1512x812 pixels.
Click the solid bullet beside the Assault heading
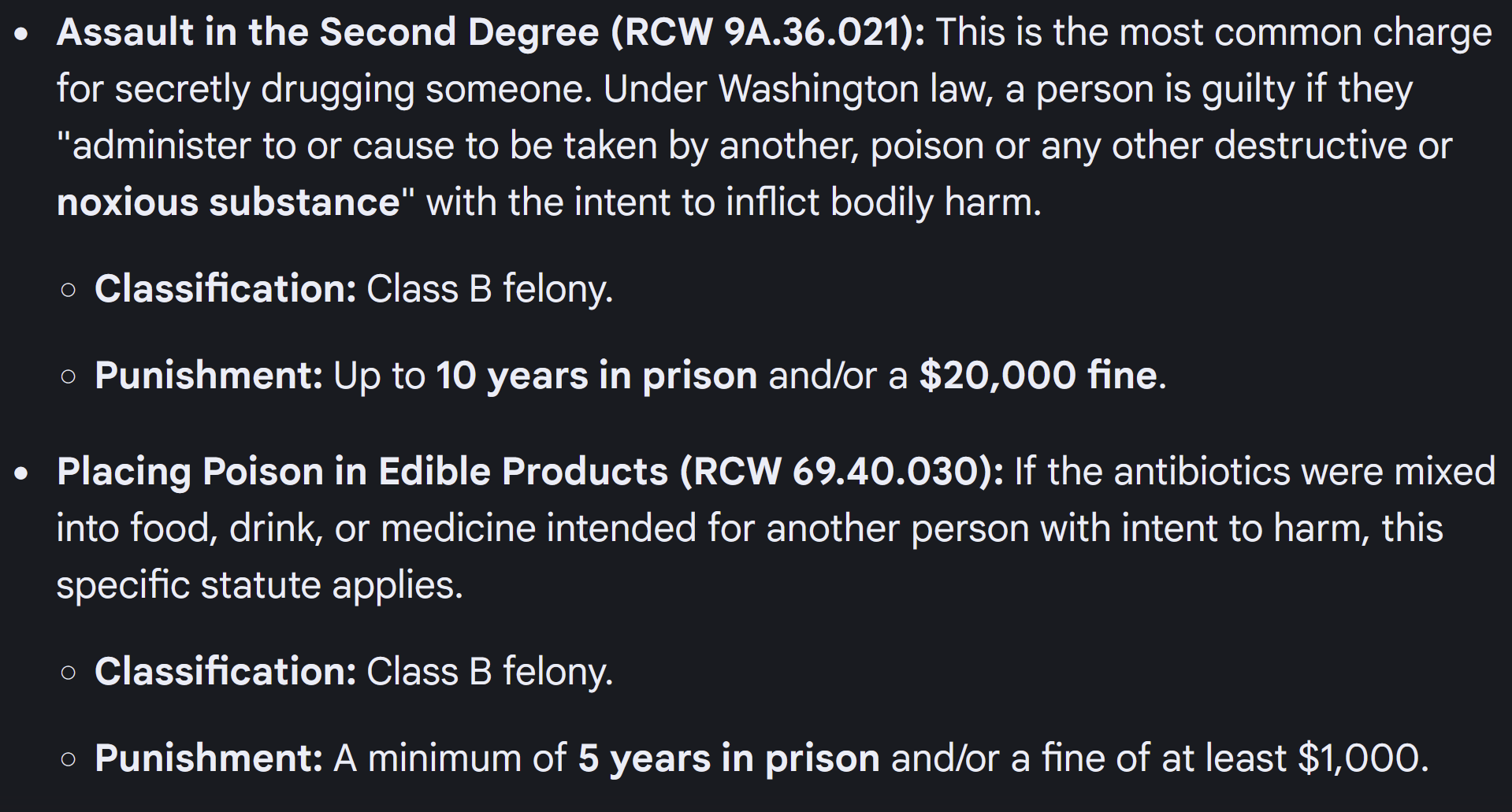pyautogui.click(x=22, y=35)
